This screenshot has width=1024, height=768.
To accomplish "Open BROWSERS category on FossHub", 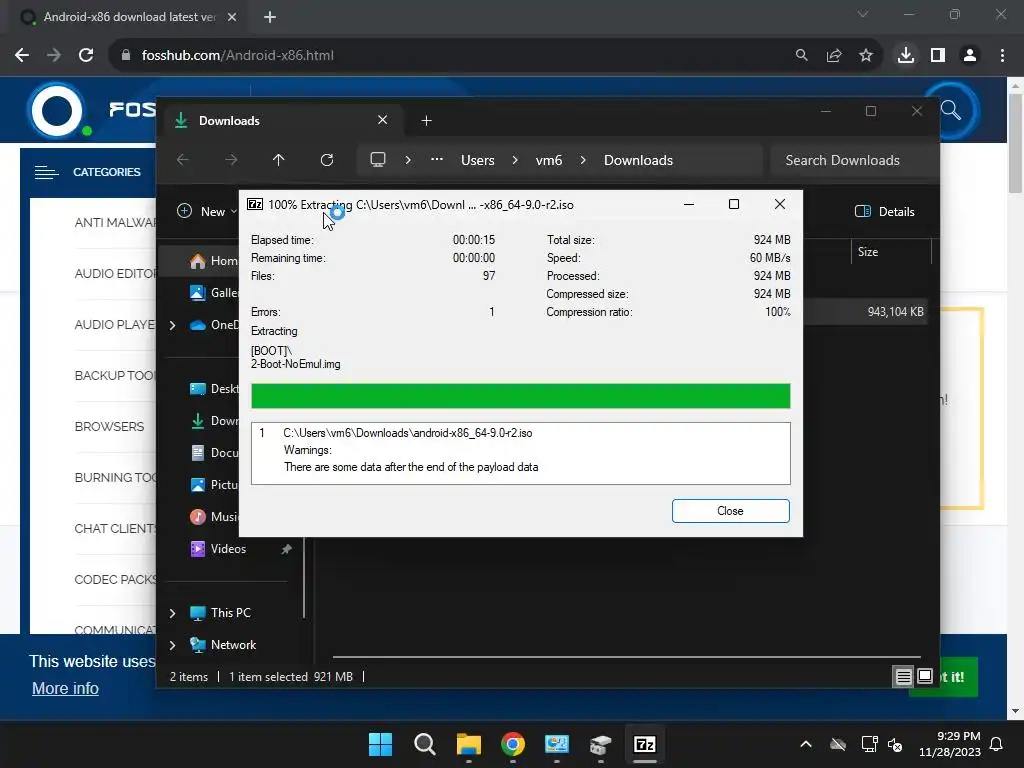I will (110, 426).
